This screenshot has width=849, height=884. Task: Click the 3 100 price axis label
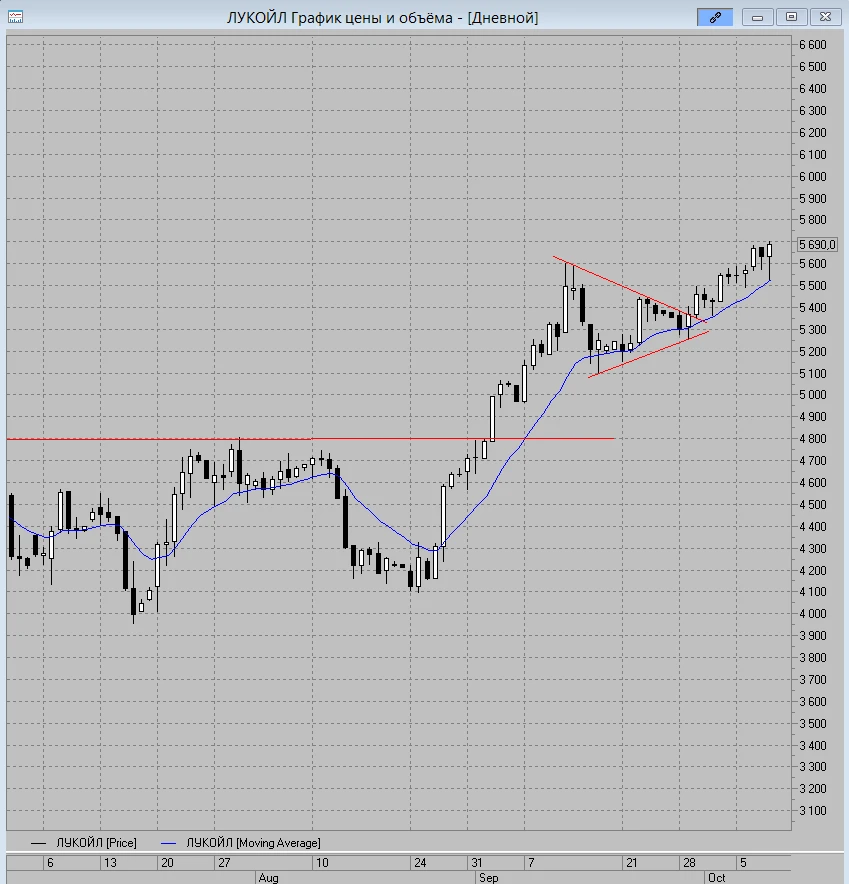pos(812,811)
